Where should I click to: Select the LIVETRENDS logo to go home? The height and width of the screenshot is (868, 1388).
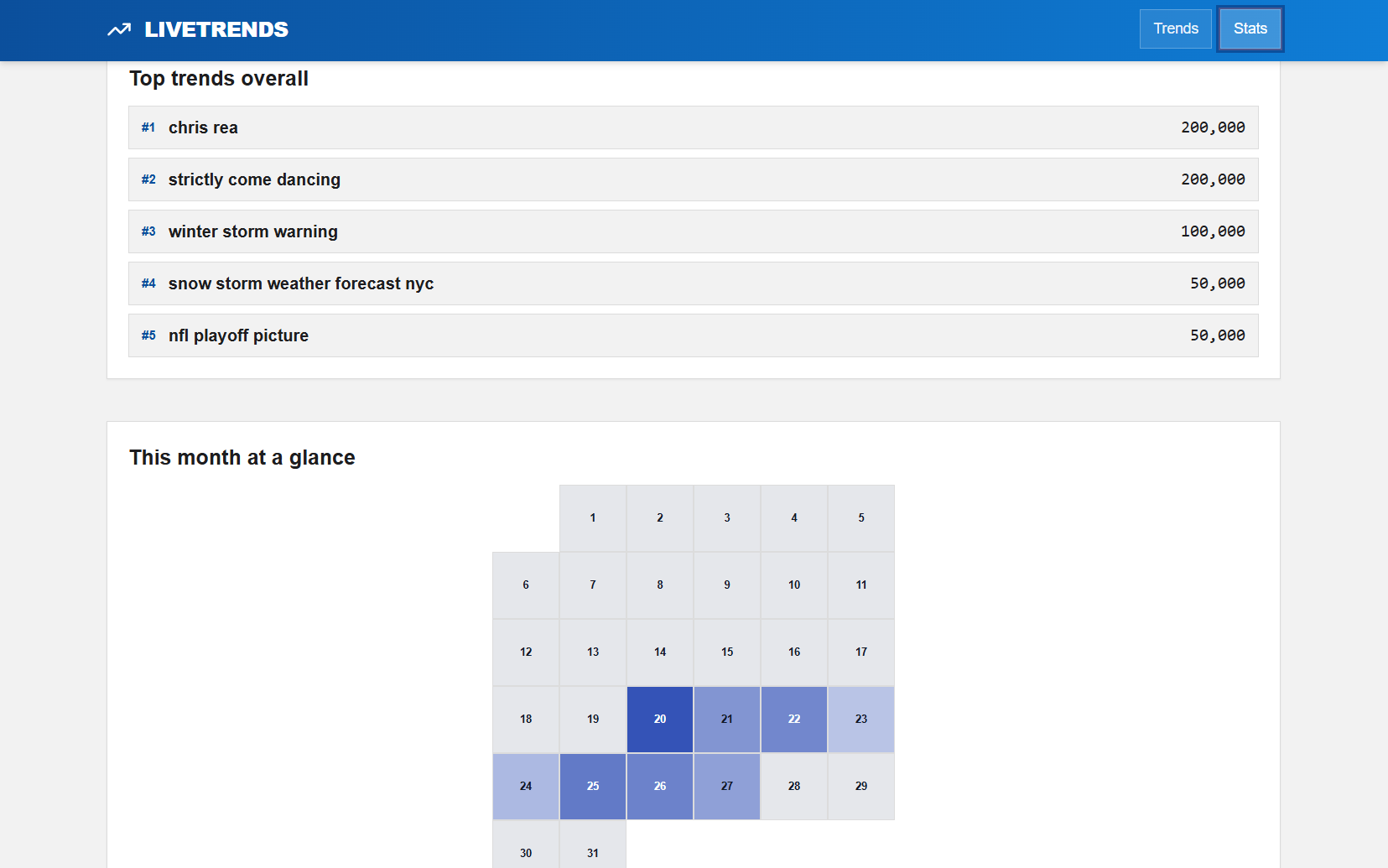215,29
